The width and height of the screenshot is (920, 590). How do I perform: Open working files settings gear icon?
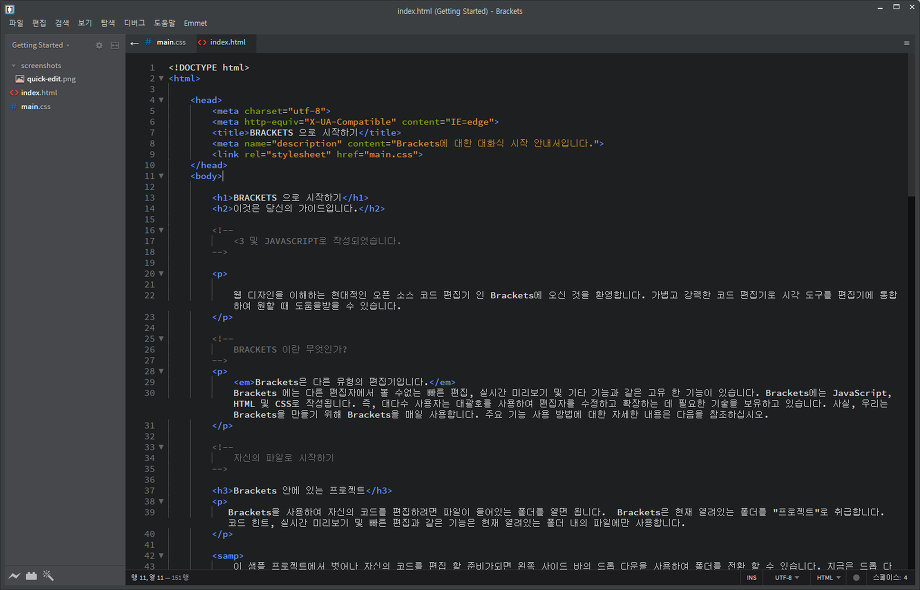[x=99, y=45]
